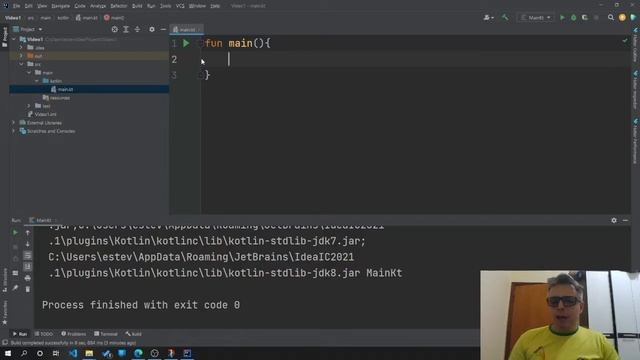This screenshot has width=640, height=360.
Task: Expand the .idea folder
Action: coord(21,48)
